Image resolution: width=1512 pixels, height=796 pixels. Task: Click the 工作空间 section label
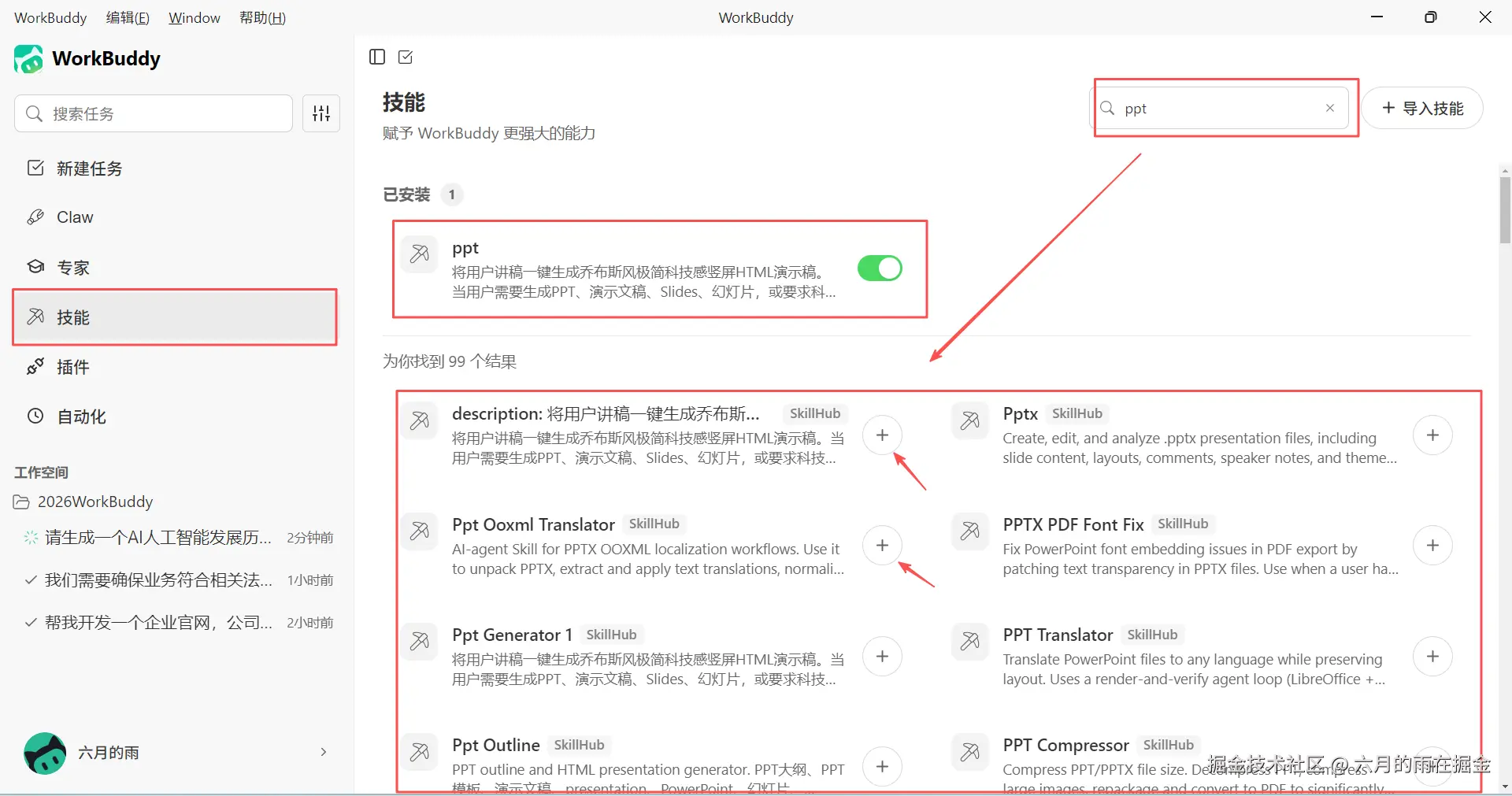pos(42,472)
